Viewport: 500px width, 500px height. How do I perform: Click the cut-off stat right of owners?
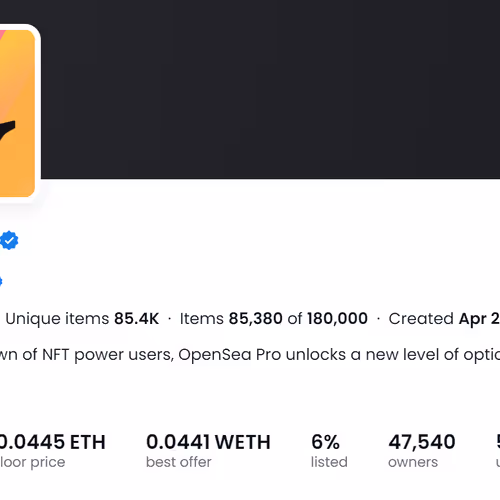click(498, 450)
